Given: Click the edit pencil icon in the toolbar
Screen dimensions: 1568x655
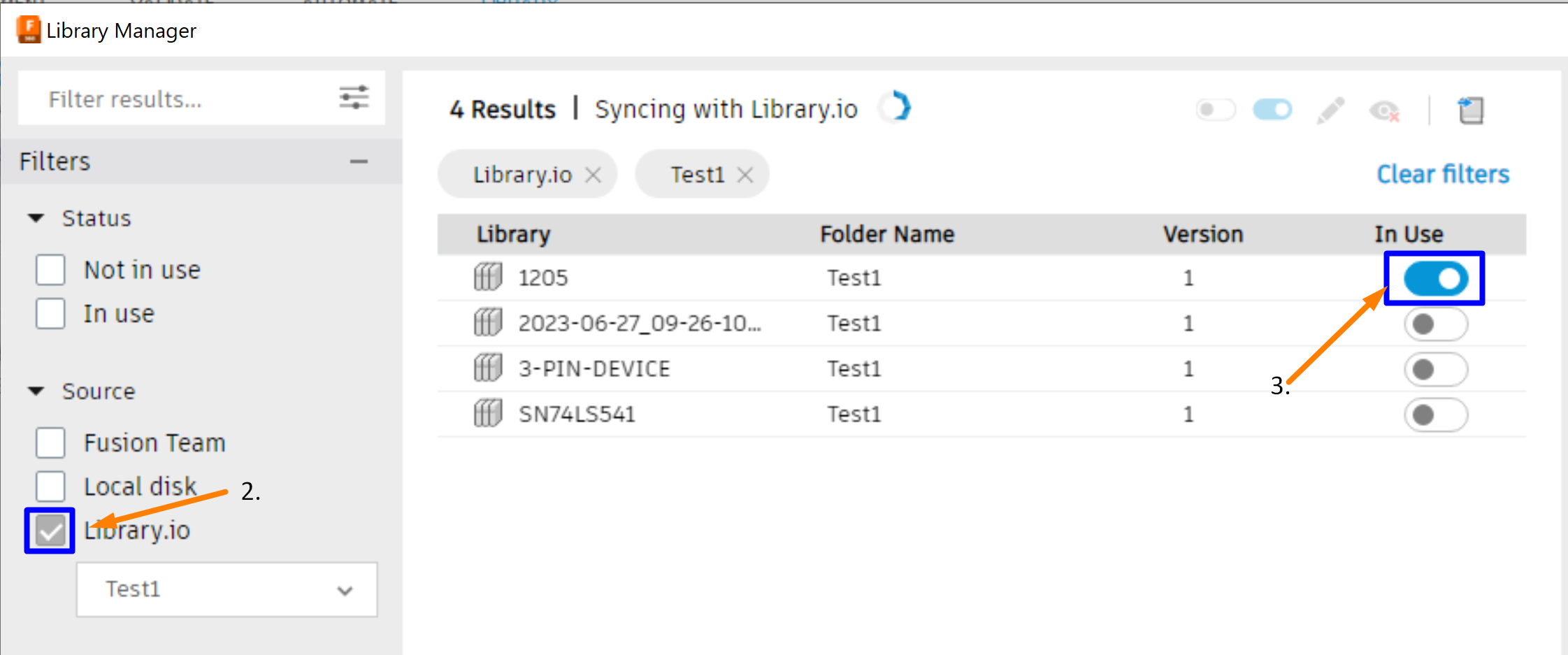Looking at the screenshot, I should [1330, 109].
